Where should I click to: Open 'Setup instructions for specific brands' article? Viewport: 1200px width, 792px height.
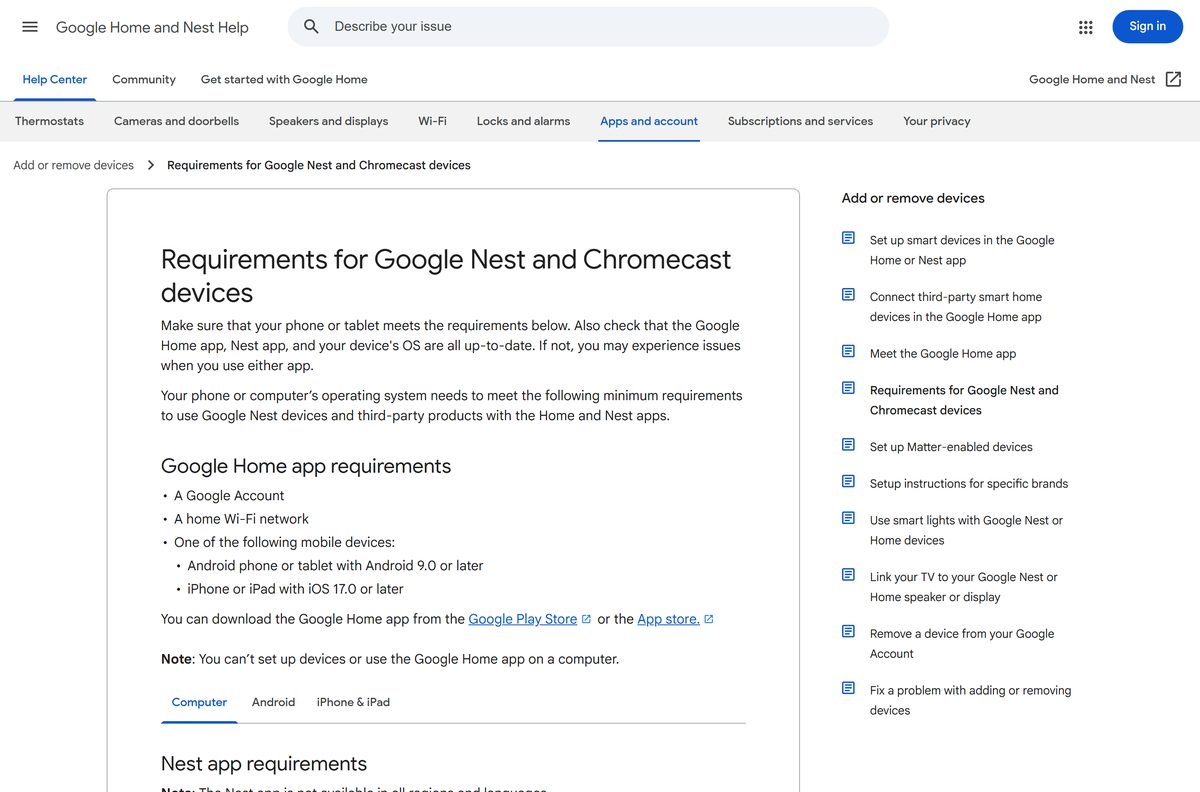click(x=969, y=483)
